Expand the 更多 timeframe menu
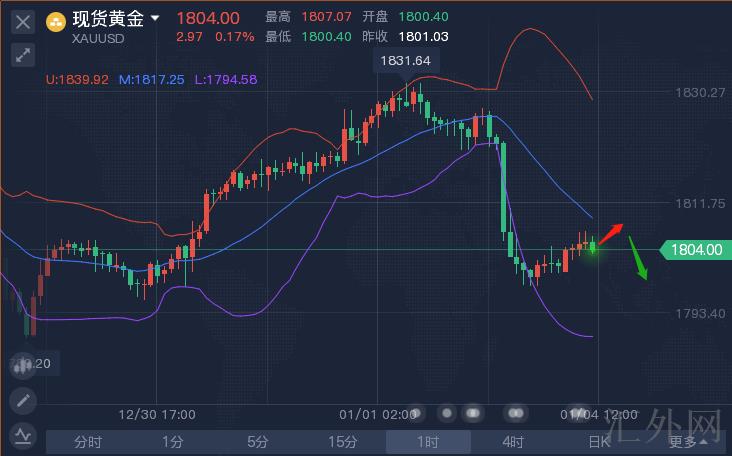The image size is (732, 456). pos(689,441)
